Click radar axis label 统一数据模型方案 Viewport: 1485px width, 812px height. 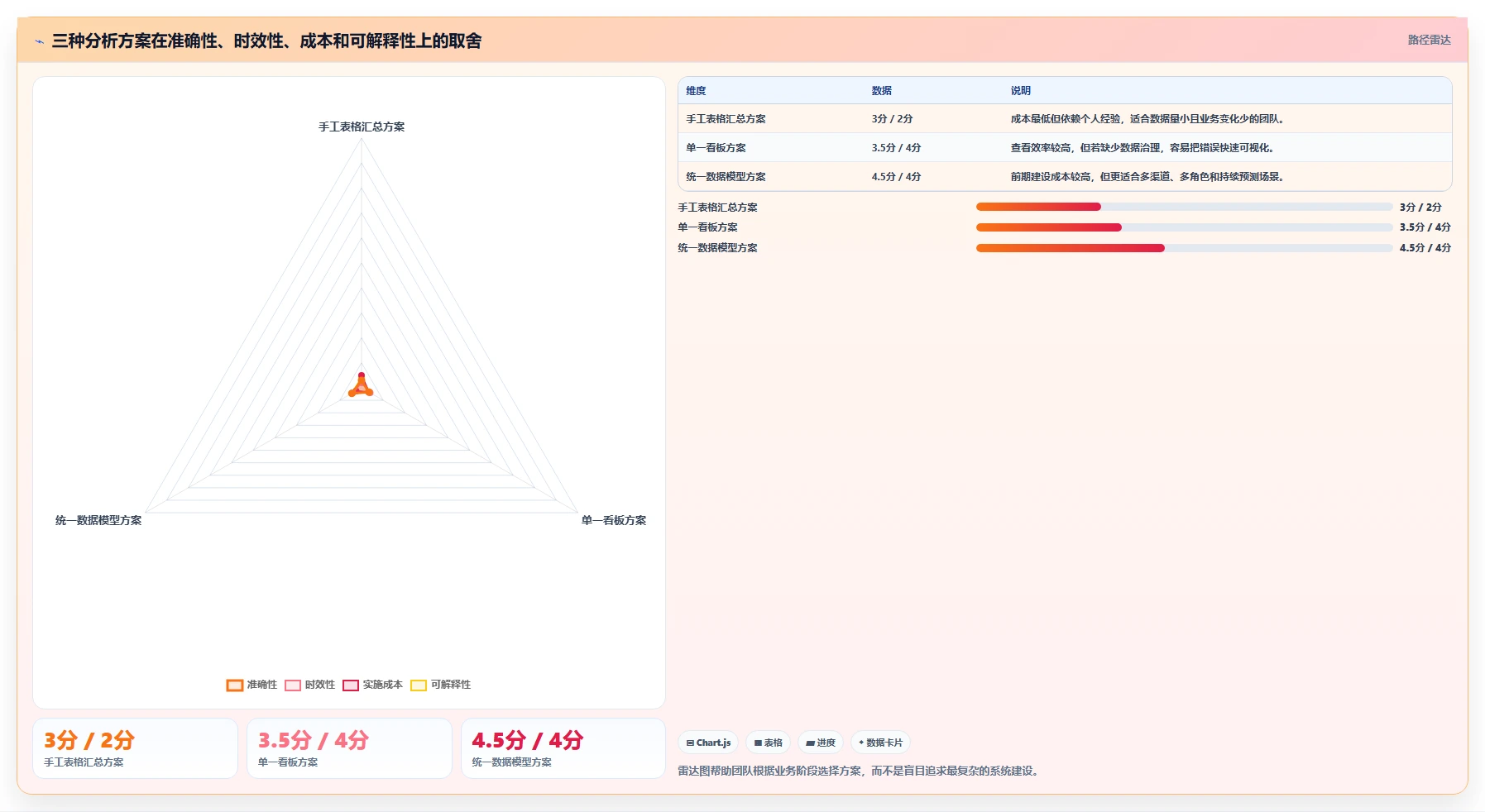(x=98, y=520)
